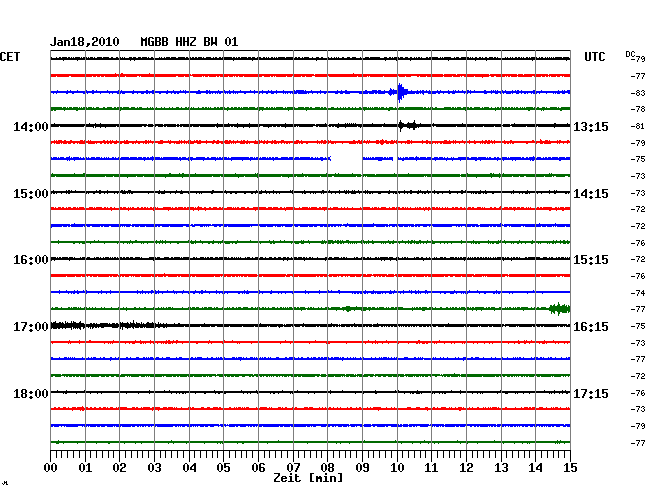Screen dimensions: 650x494
Task: Click the DC column header
Action: tap(630, 54)
